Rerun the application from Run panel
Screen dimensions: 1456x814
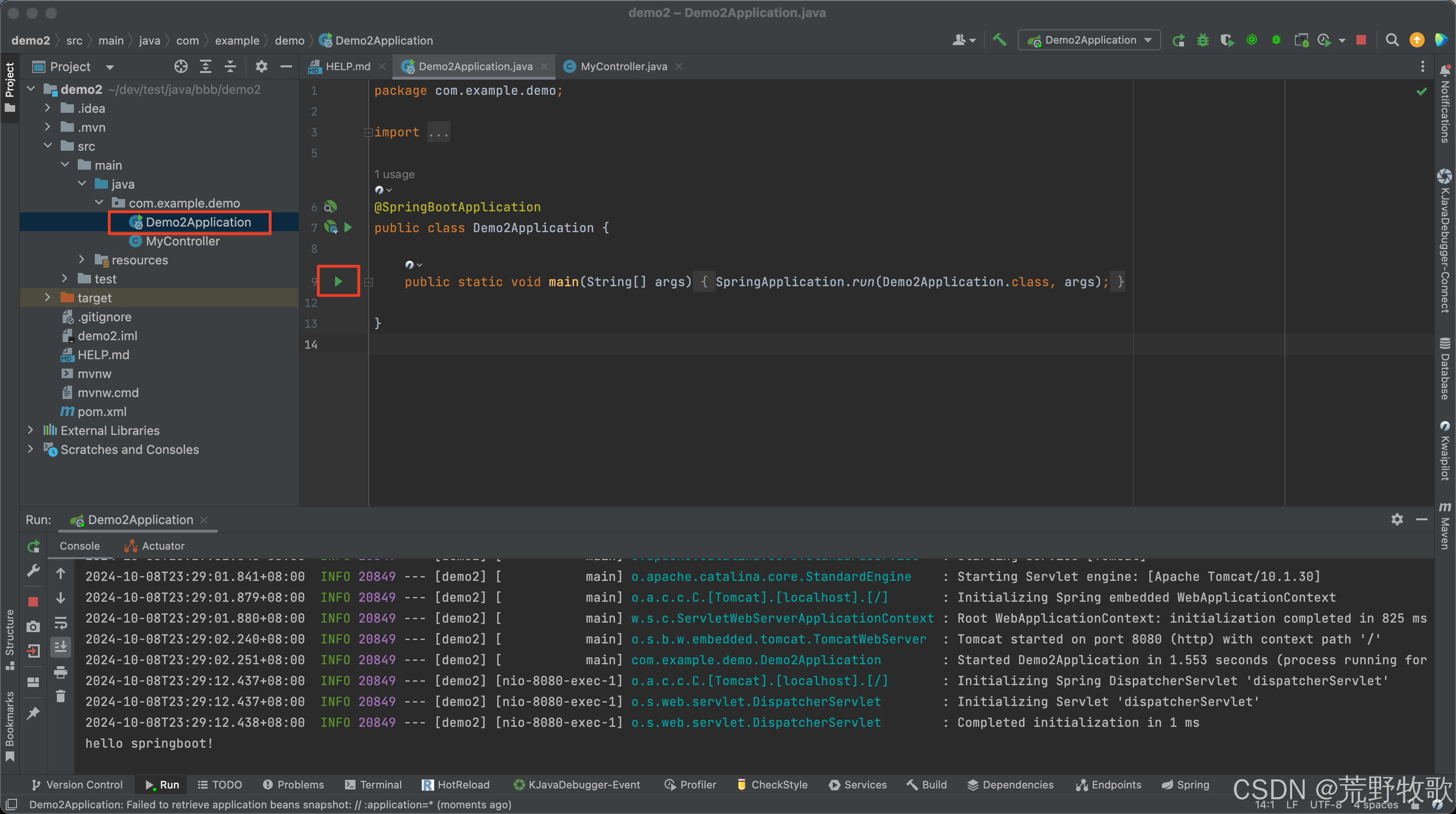(33, 546)
